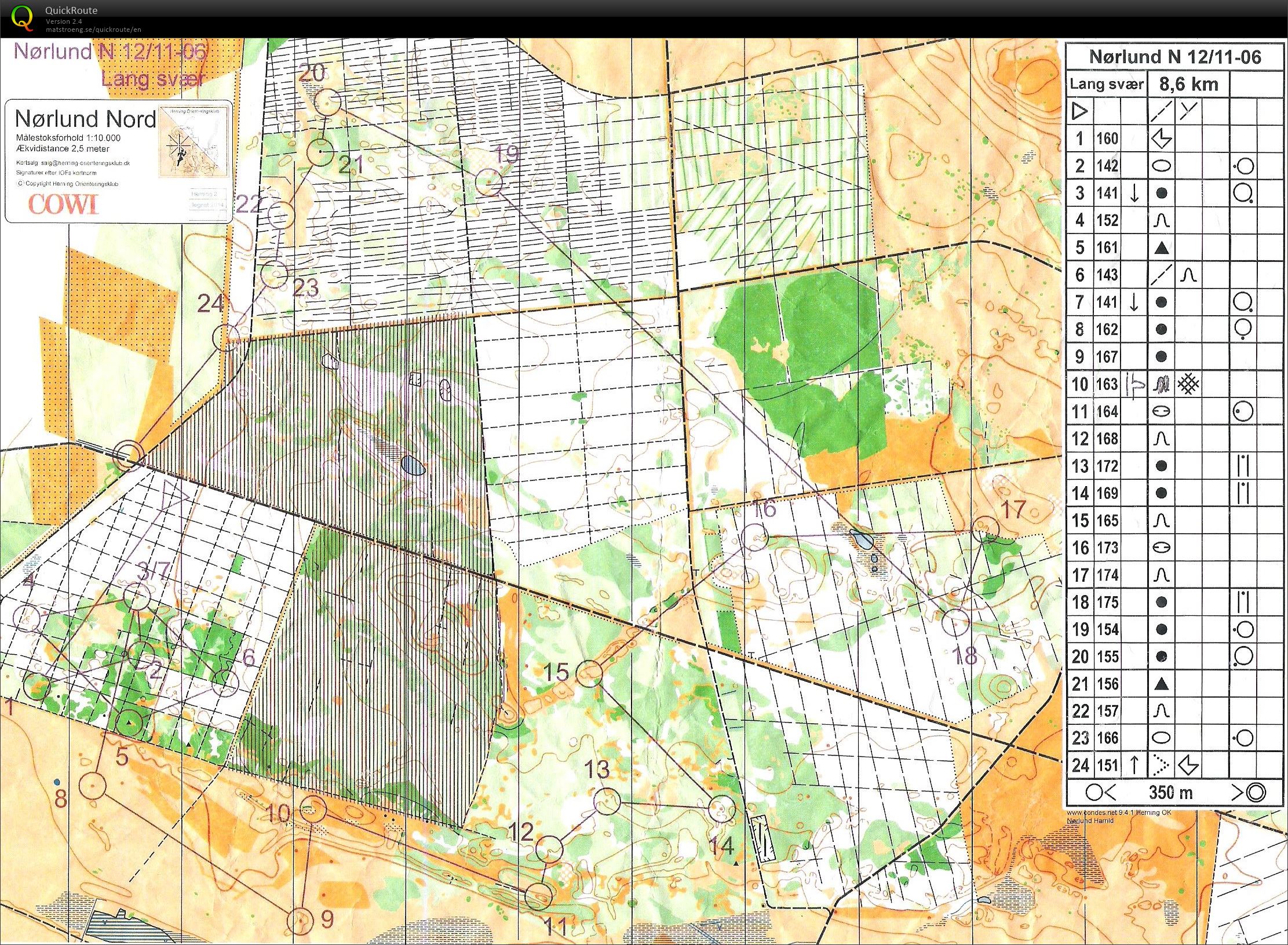Click the 8,6 km course length cell
Image resolution: width=1288 pixels, height=945 pixels.
pos(1188,85)
